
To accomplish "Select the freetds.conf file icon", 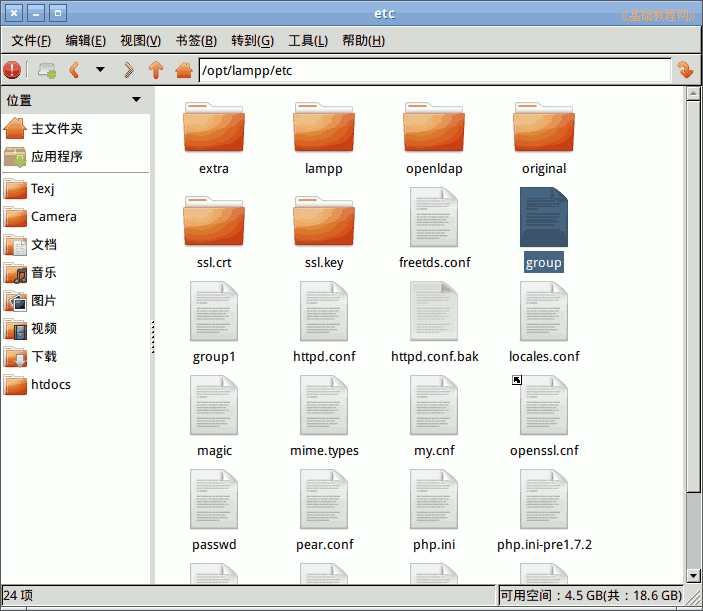I will [x=434, y=217].
